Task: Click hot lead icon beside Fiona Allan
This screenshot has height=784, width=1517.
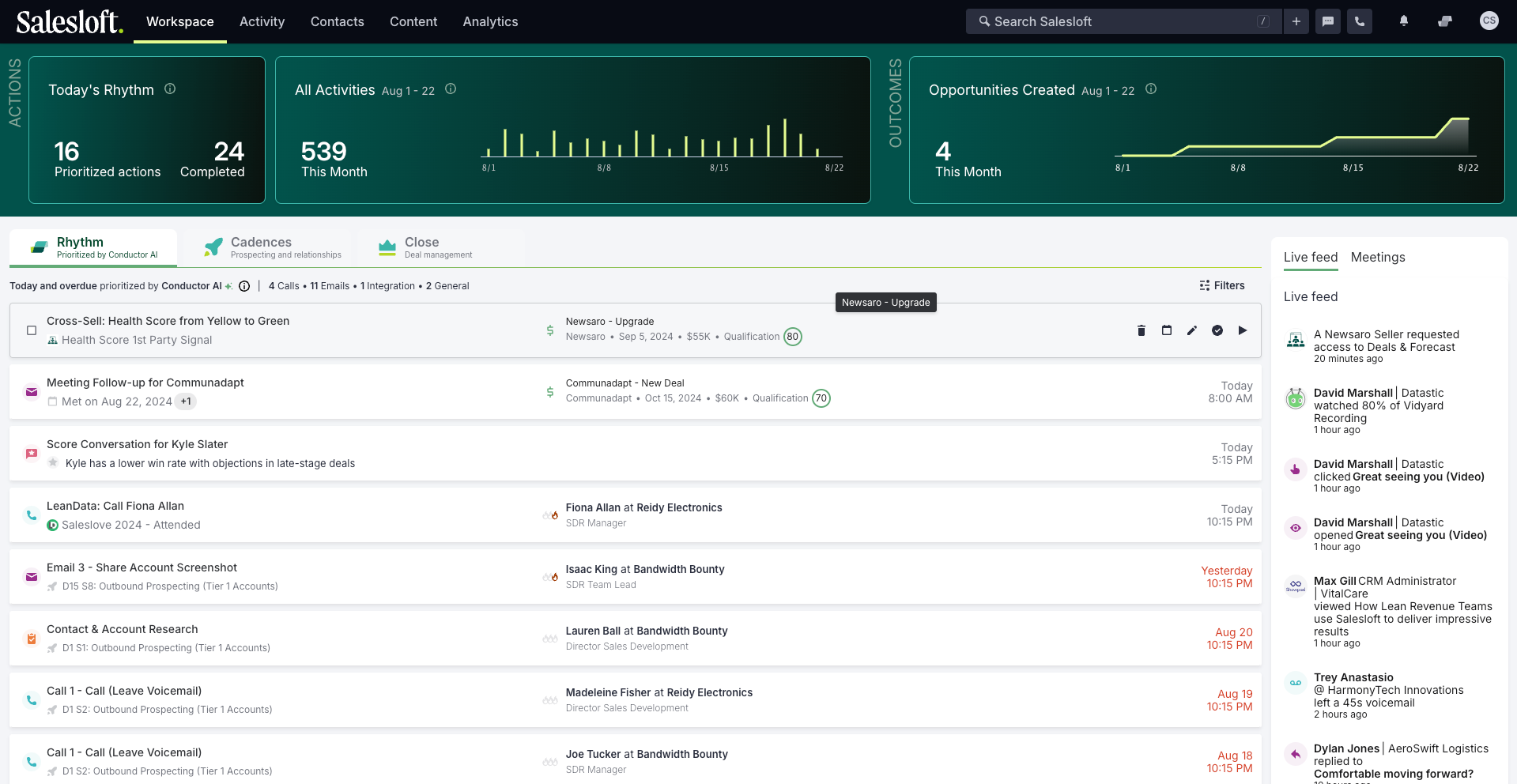Action: coord(550,515)
